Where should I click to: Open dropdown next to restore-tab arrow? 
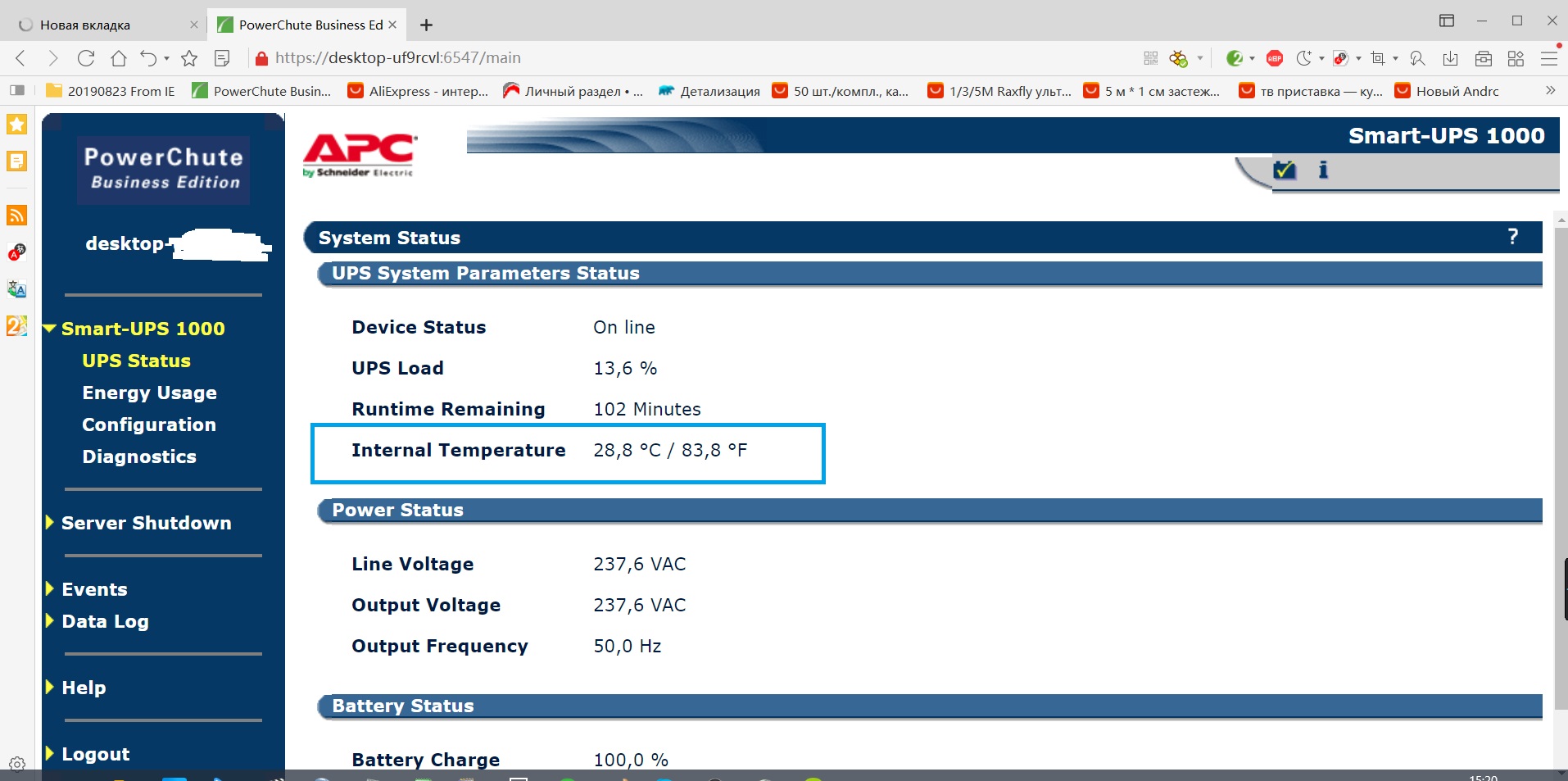coord(166,59)
